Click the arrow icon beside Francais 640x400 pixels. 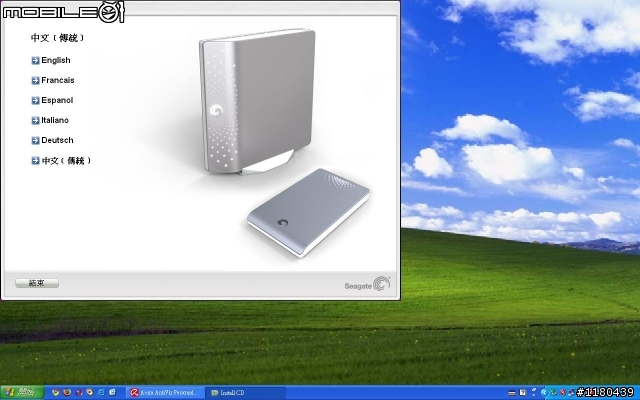click(x=36, y=80)
